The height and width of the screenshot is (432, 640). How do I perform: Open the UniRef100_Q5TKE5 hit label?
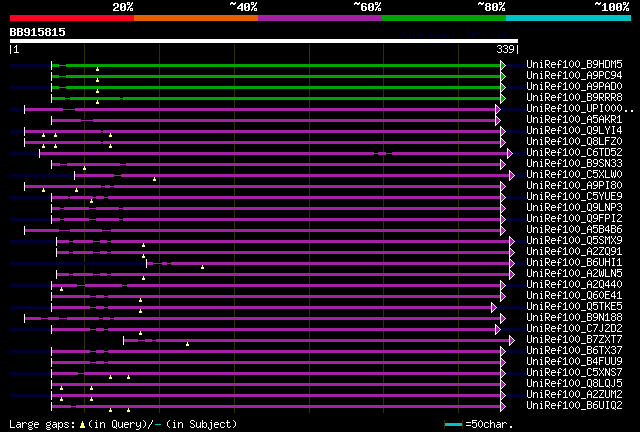click(x=574, y=307)
